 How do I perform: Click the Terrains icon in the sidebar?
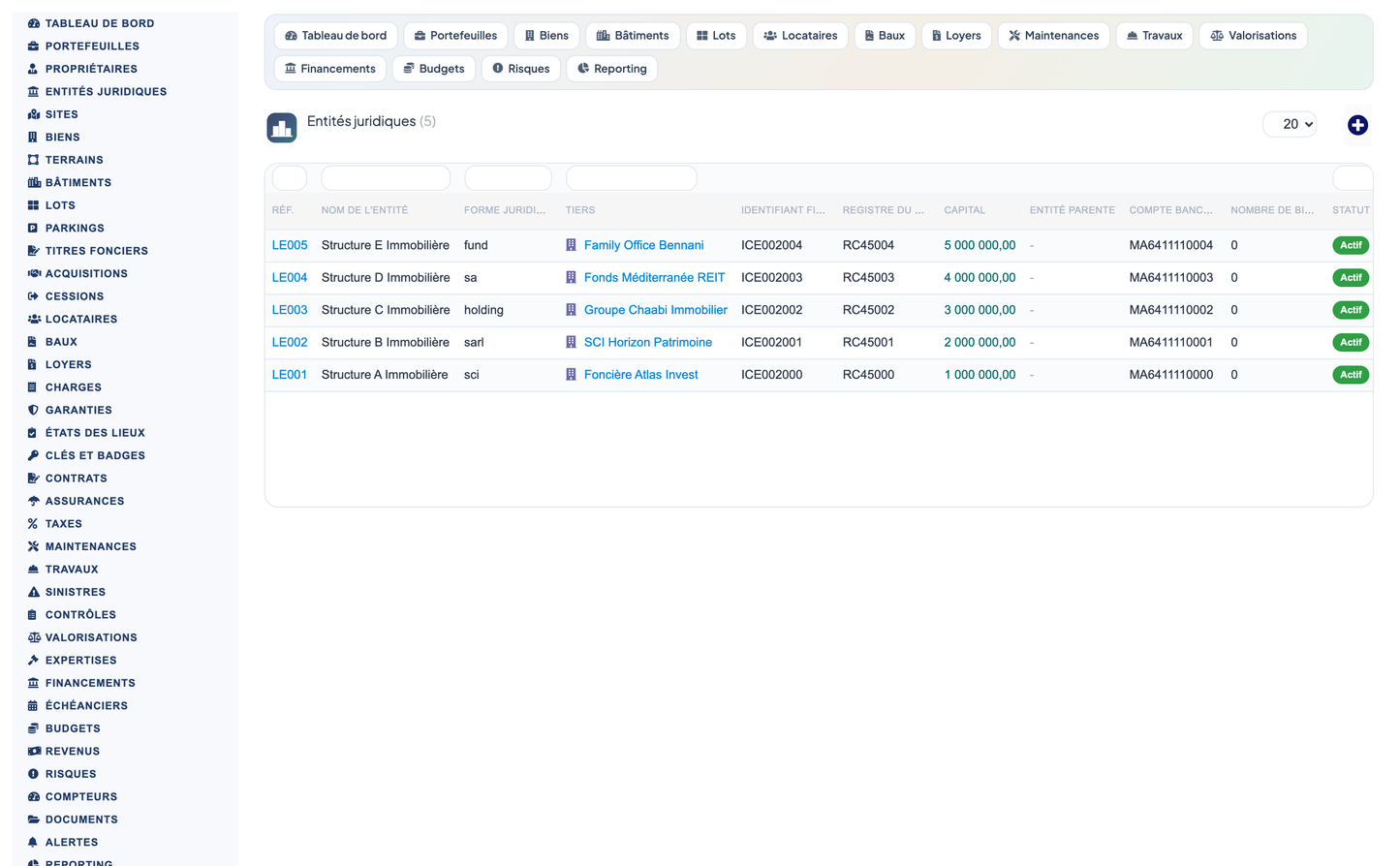[x=34, y=160]
